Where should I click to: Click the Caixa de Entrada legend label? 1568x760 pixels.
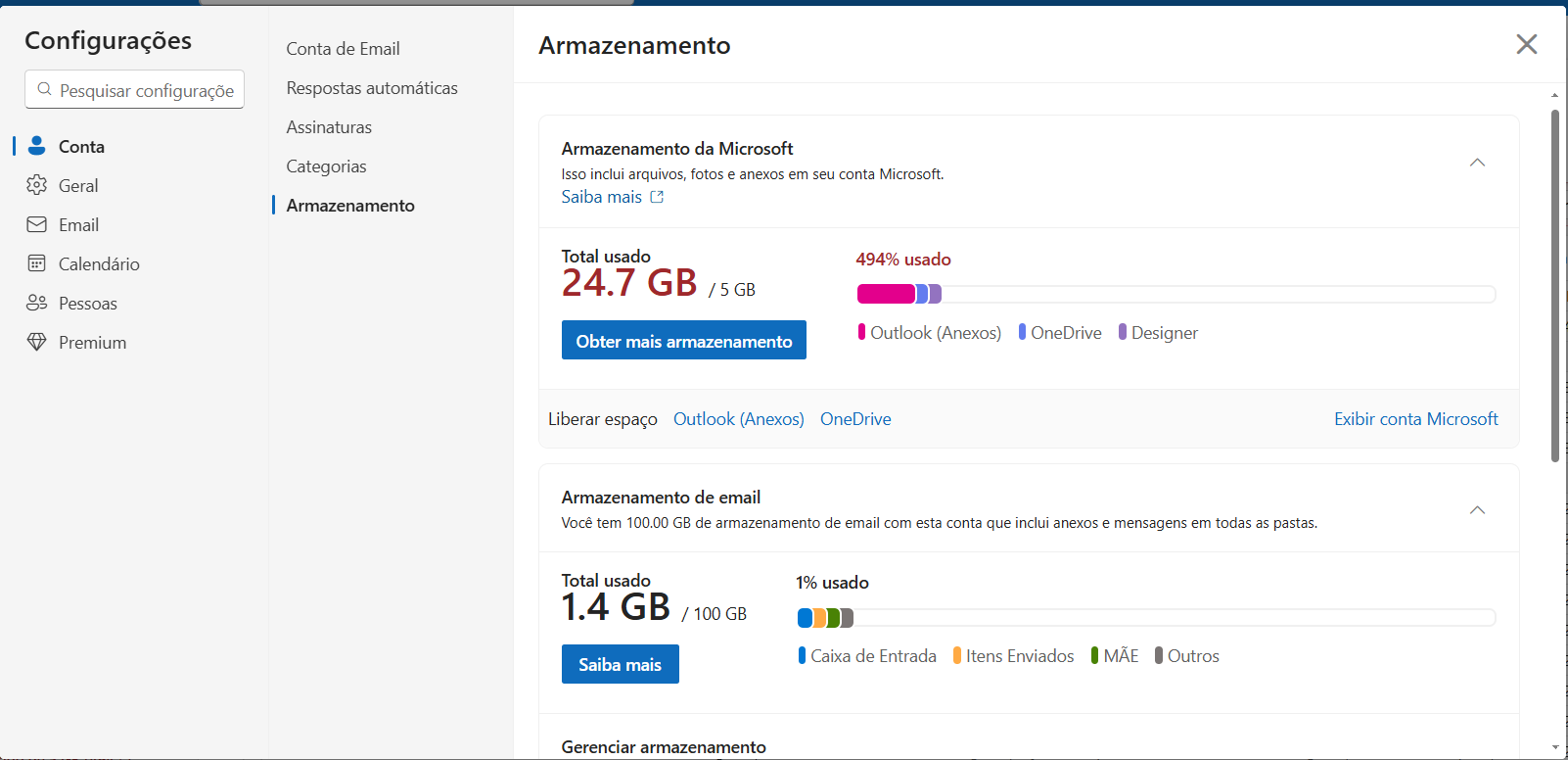coord(873,656)
